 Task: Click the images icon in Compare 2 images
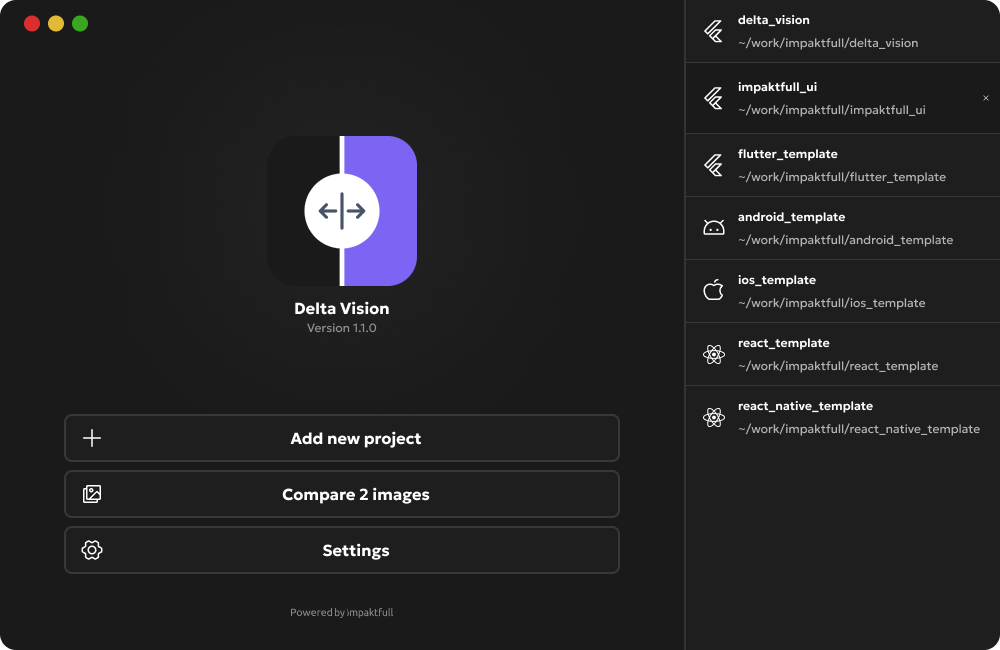tap(92, 494)
